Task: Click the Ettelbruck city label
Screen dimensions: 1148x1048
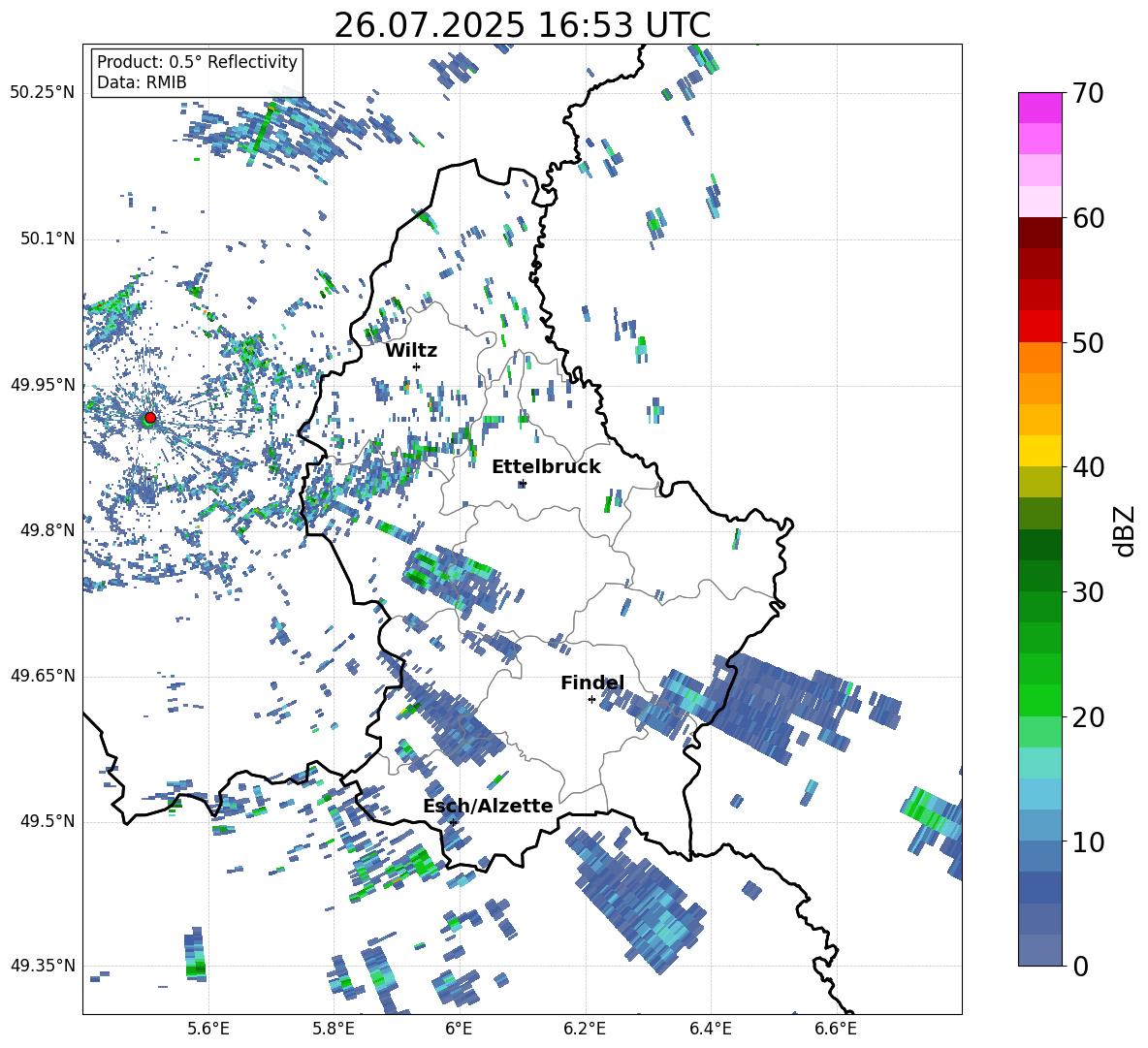Action: click(x=546, y=467)
